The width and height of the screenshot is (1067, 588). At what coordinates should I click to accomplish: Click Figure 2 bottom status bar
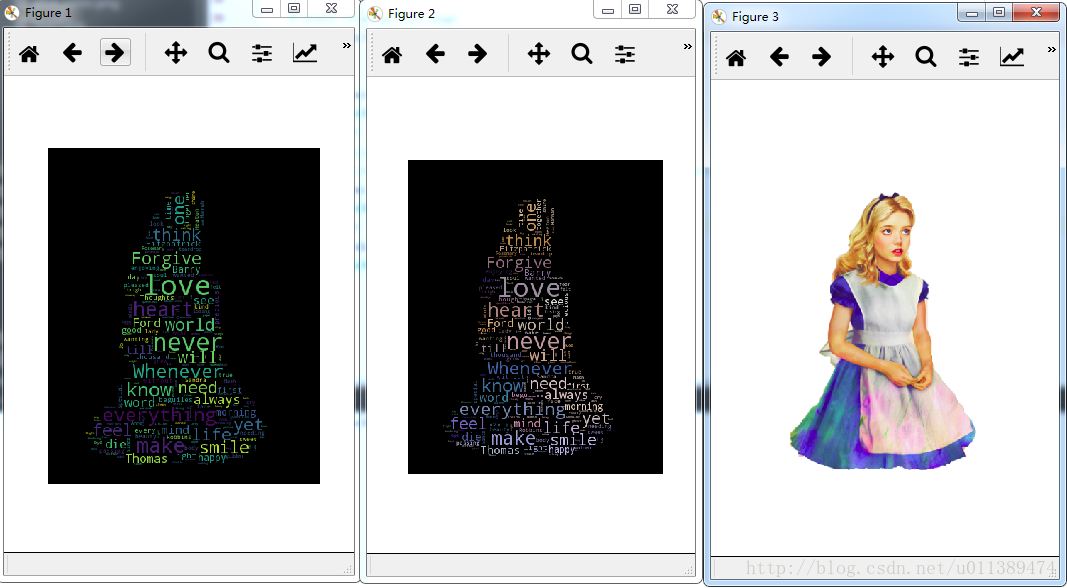click(x=531, y=565)
